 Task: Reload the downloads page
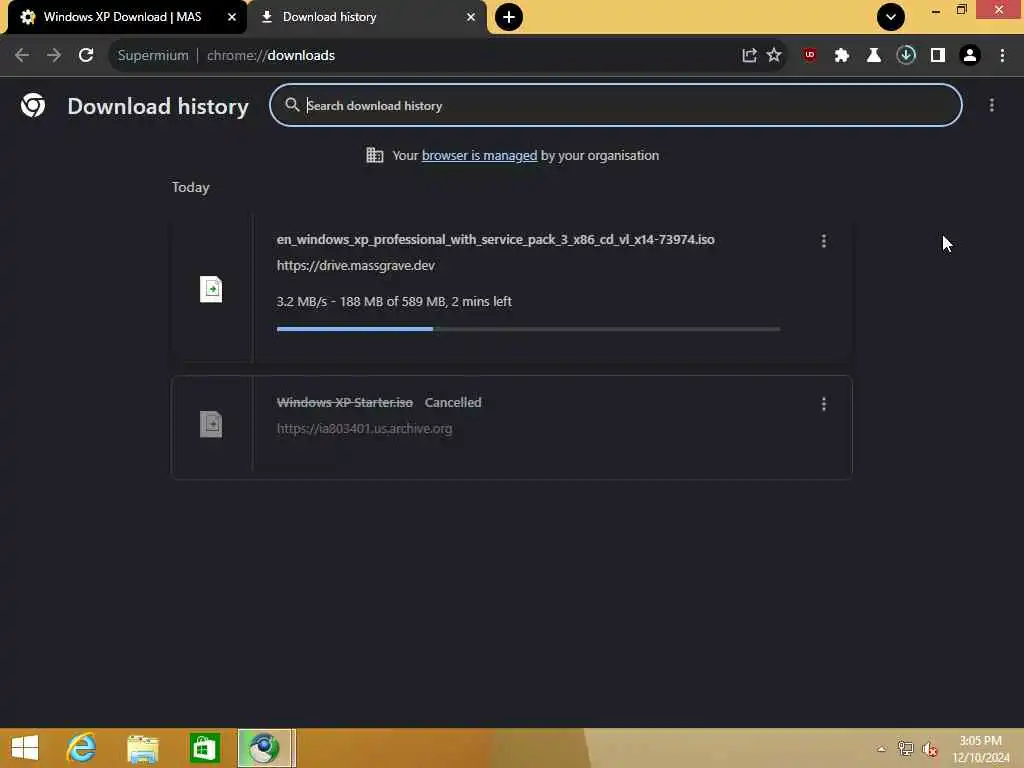[86, 56]
